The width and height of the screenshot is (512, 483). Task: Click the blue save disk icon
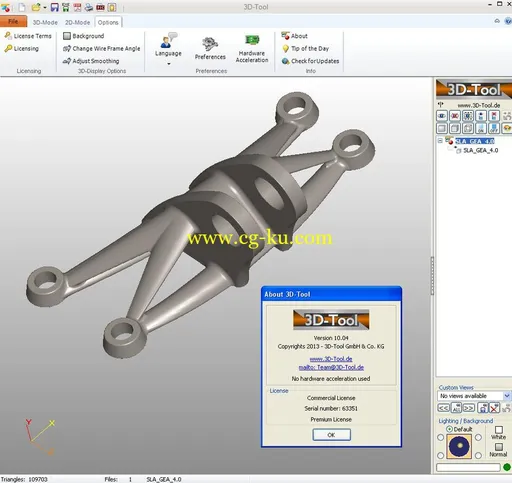coord(55,7)
